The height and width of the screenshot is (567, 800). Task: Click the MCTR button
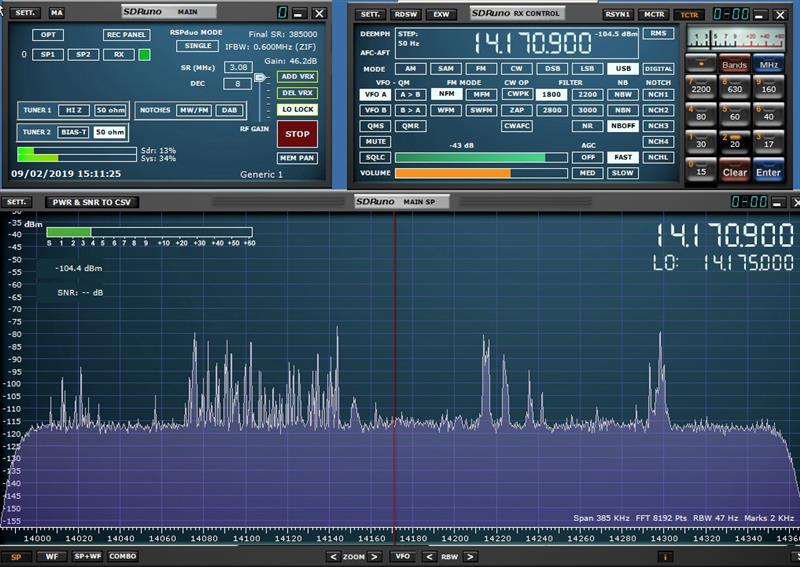[654, 14]
